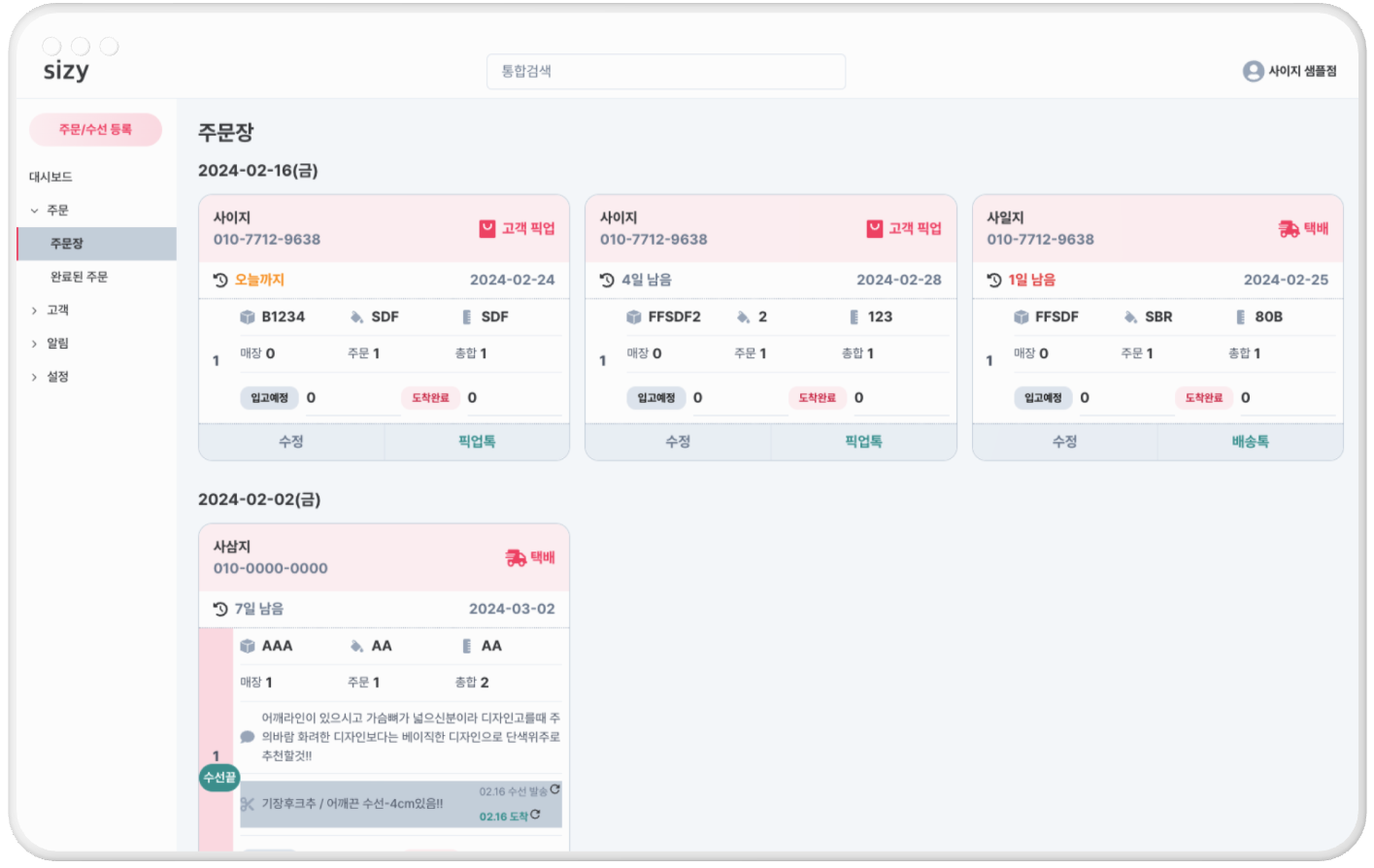Focus the 통합검색 search field

tap(665, 71)
